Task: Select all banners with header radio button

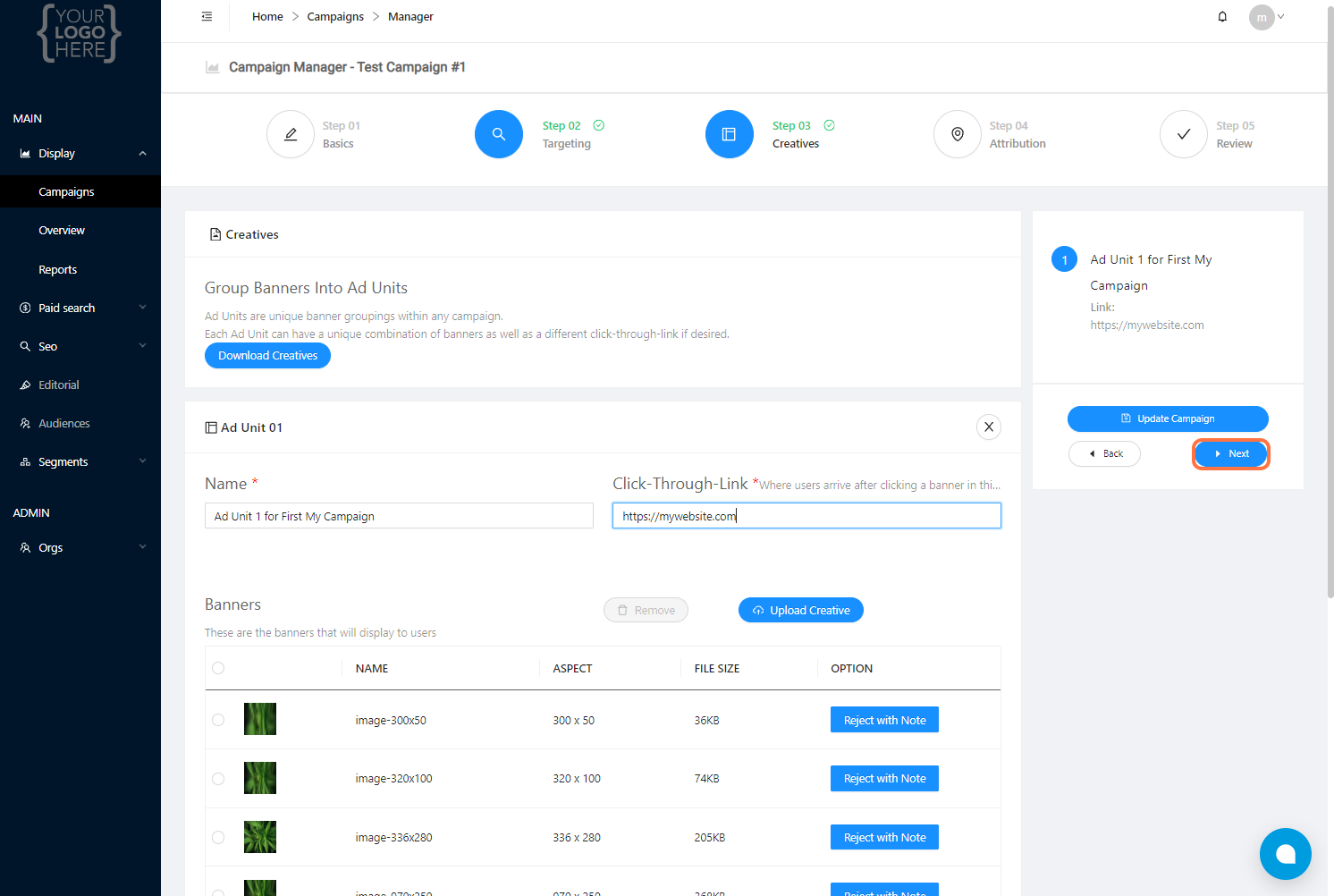Action: pyautogui.click(x=218, y=668)
